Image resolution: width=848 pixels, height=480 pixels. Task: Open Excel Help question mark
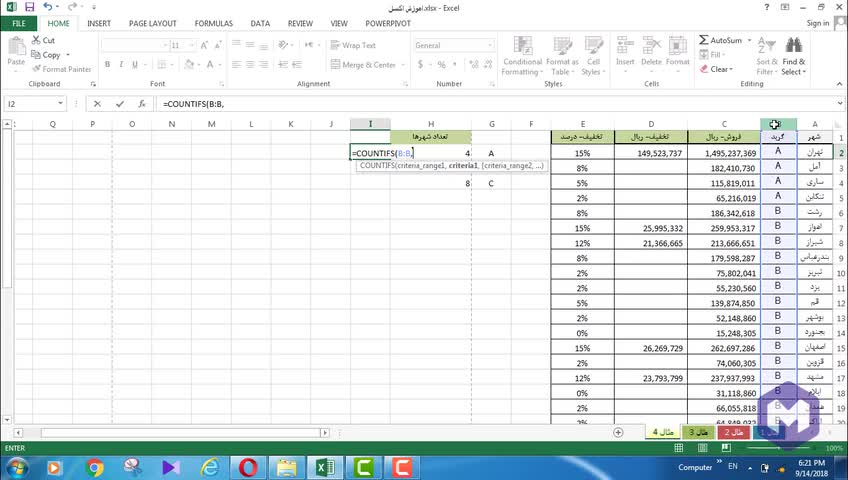click(x=766, y=7)
